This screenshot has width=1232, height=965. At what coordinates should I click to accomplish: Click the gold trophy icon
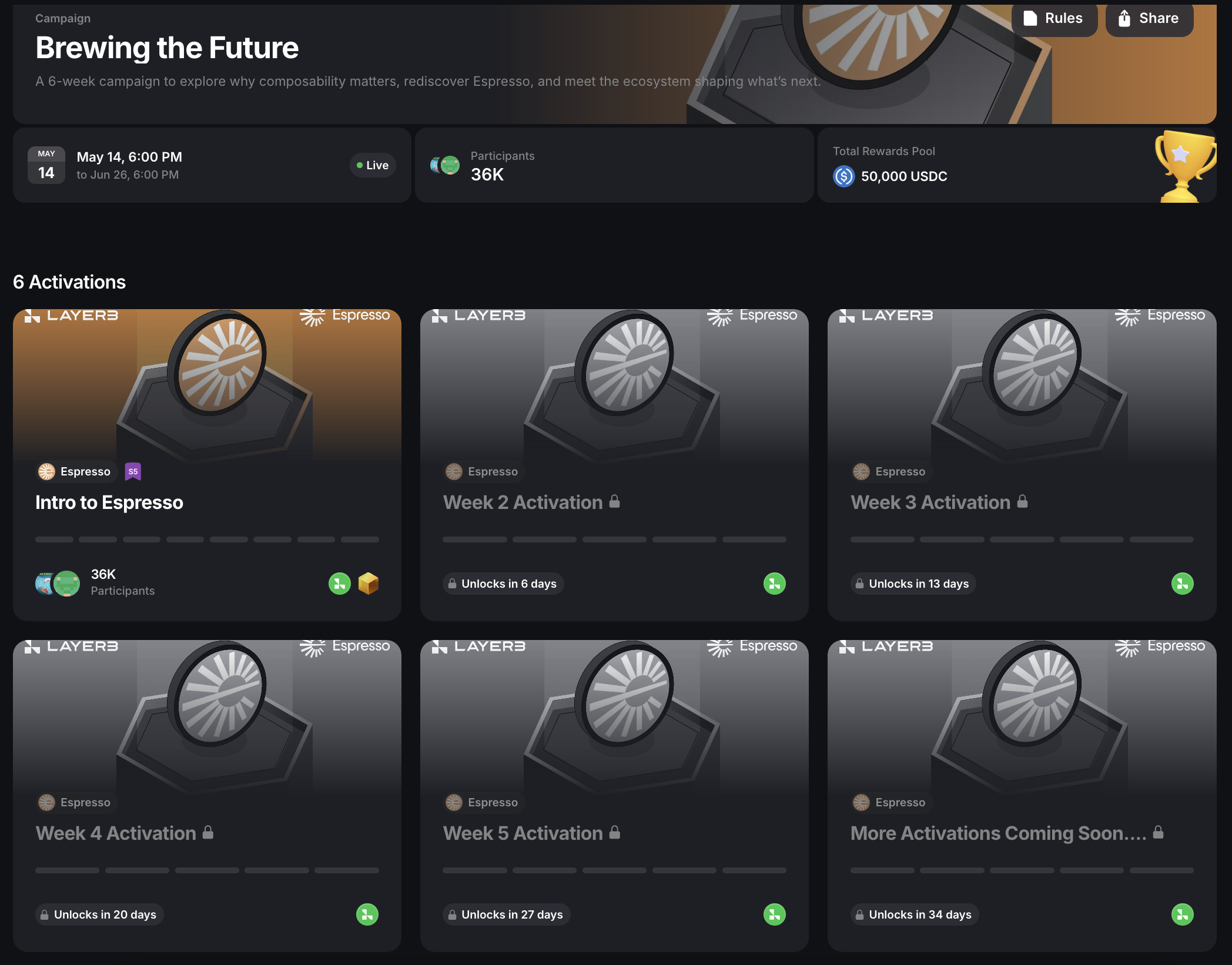point(1184,166)
